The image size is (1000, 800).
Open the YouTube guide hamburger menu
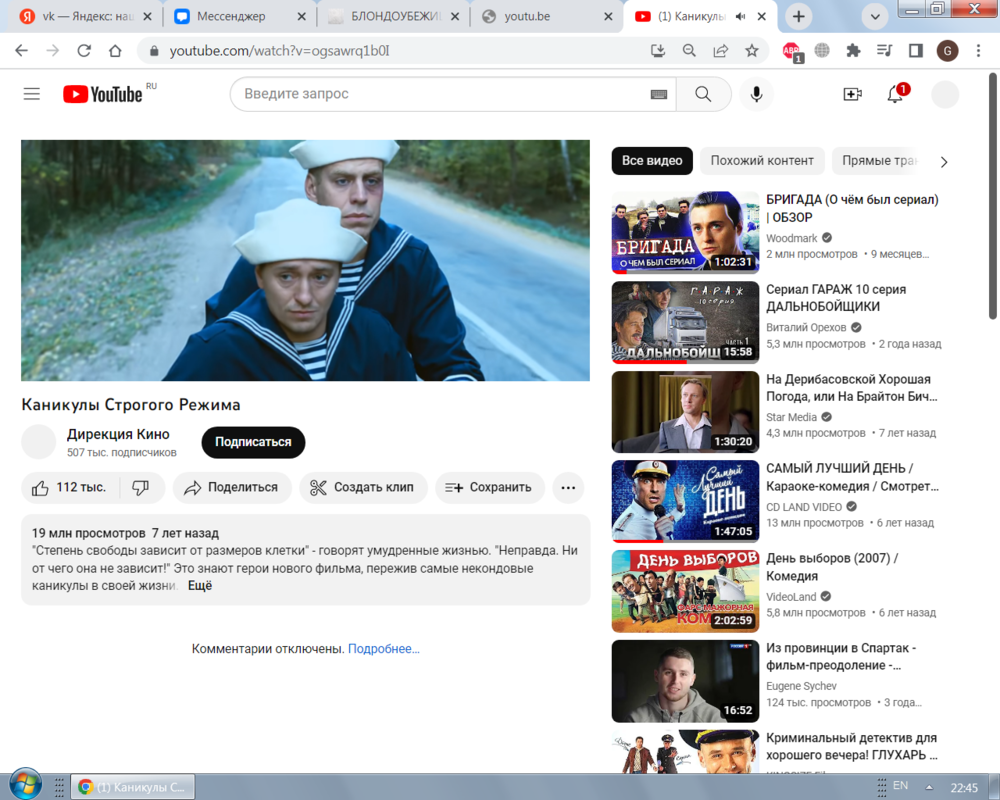(31, 94)
